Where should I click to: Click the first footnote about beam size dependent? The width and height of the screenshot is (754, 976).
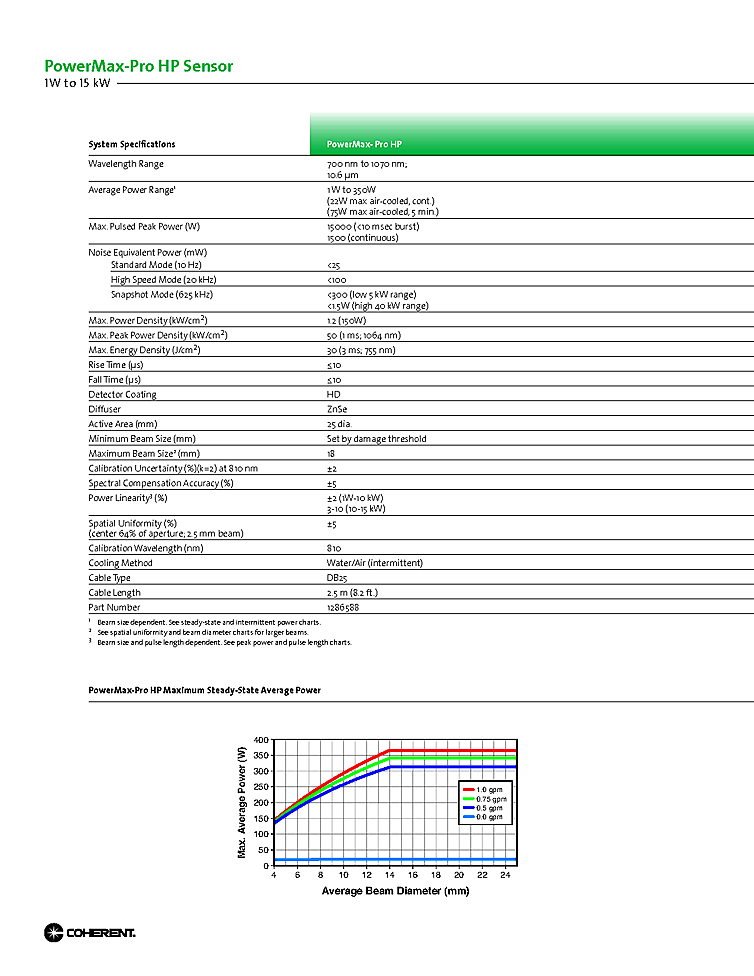tap(208, 623)
